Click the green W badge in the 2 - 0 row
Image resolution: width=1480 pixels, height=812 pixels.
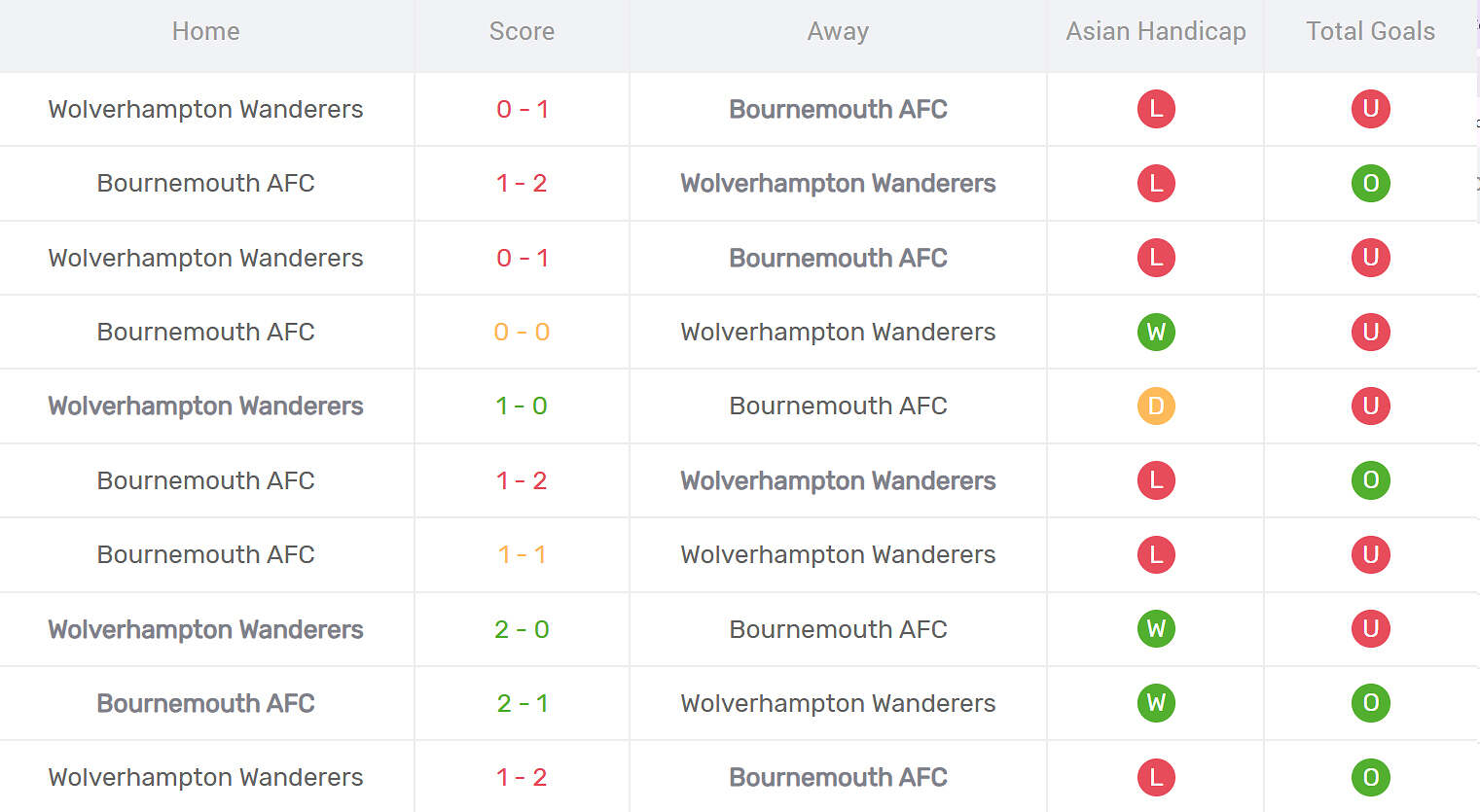(x=1156, y=629)
